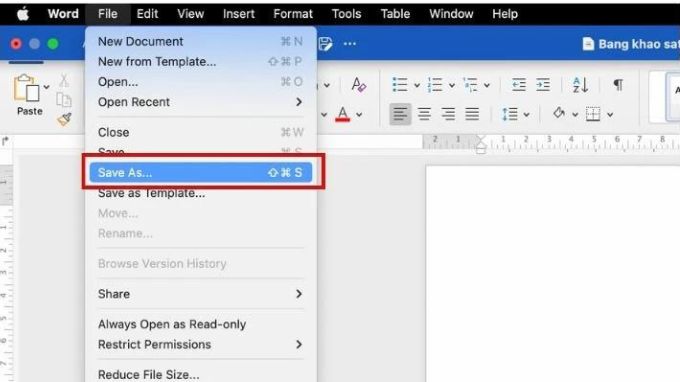This screenshot has width=680, height=382.
Task: Open the Apple menu
Action: 23,14
